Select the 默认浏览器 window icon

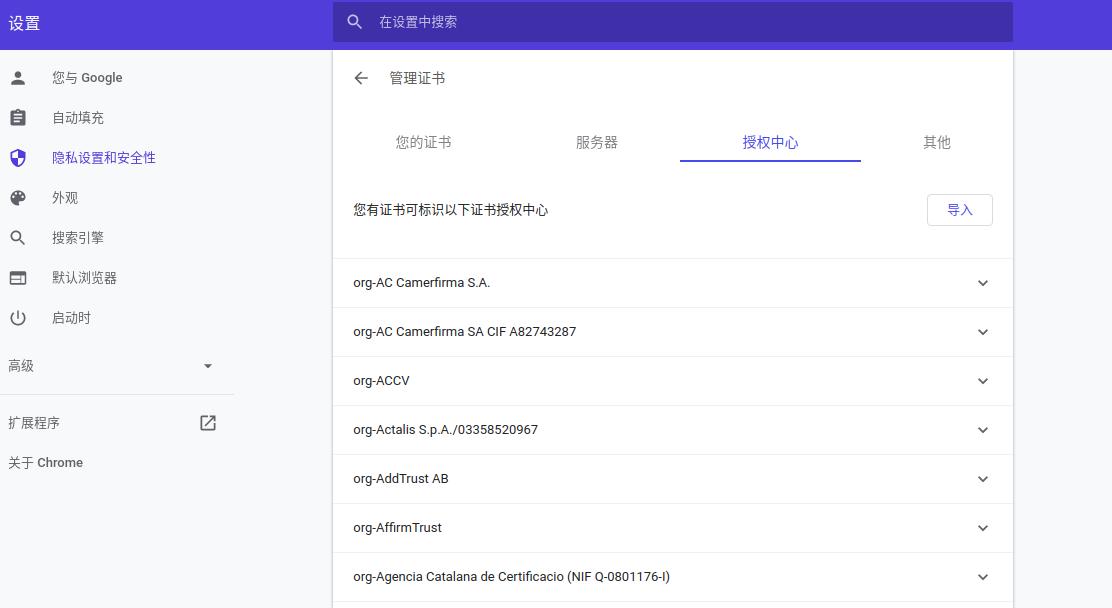(18, 278)
